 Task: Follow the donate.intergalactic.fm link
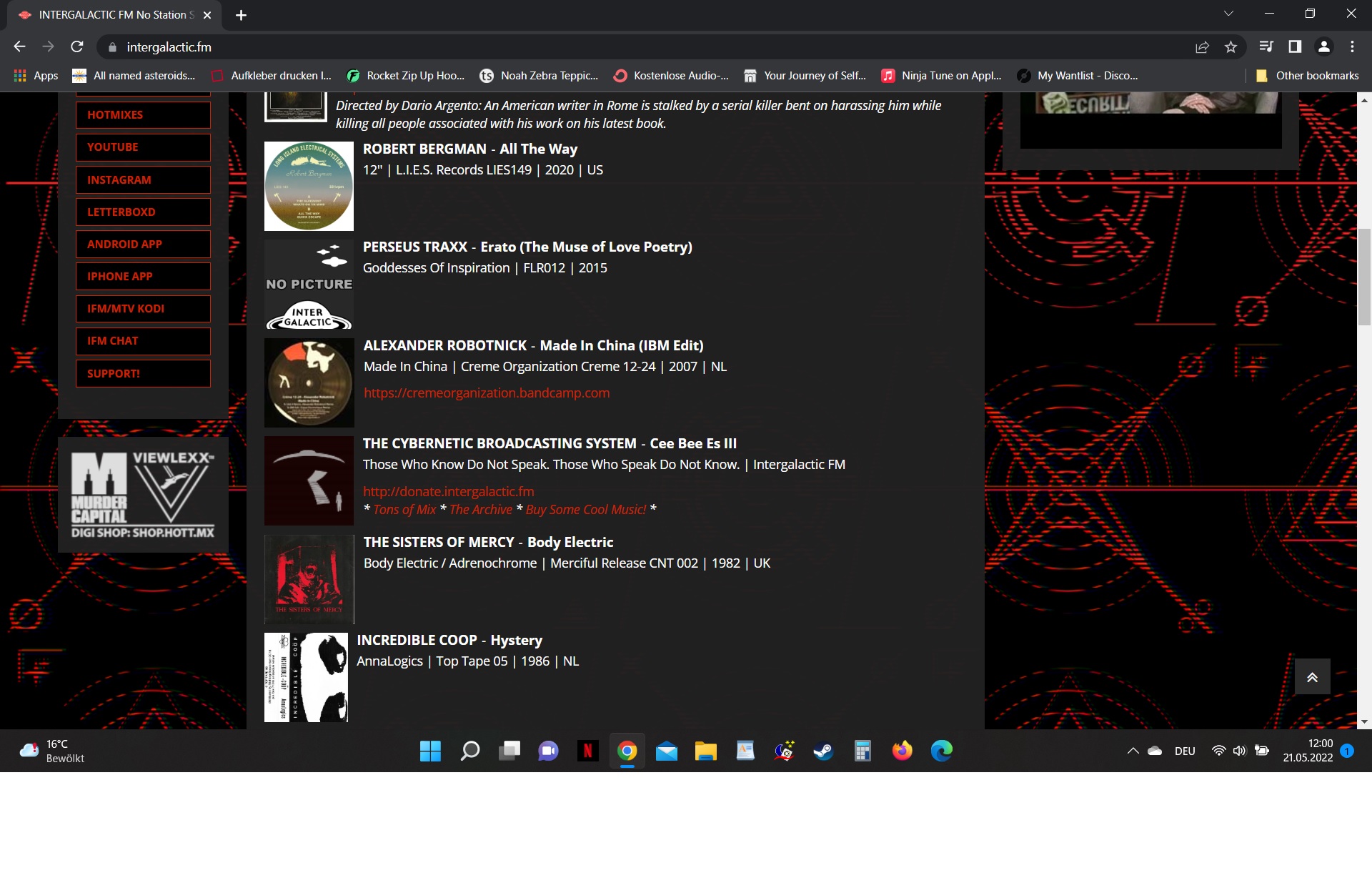pyautogui.click(x=448, y=492)
